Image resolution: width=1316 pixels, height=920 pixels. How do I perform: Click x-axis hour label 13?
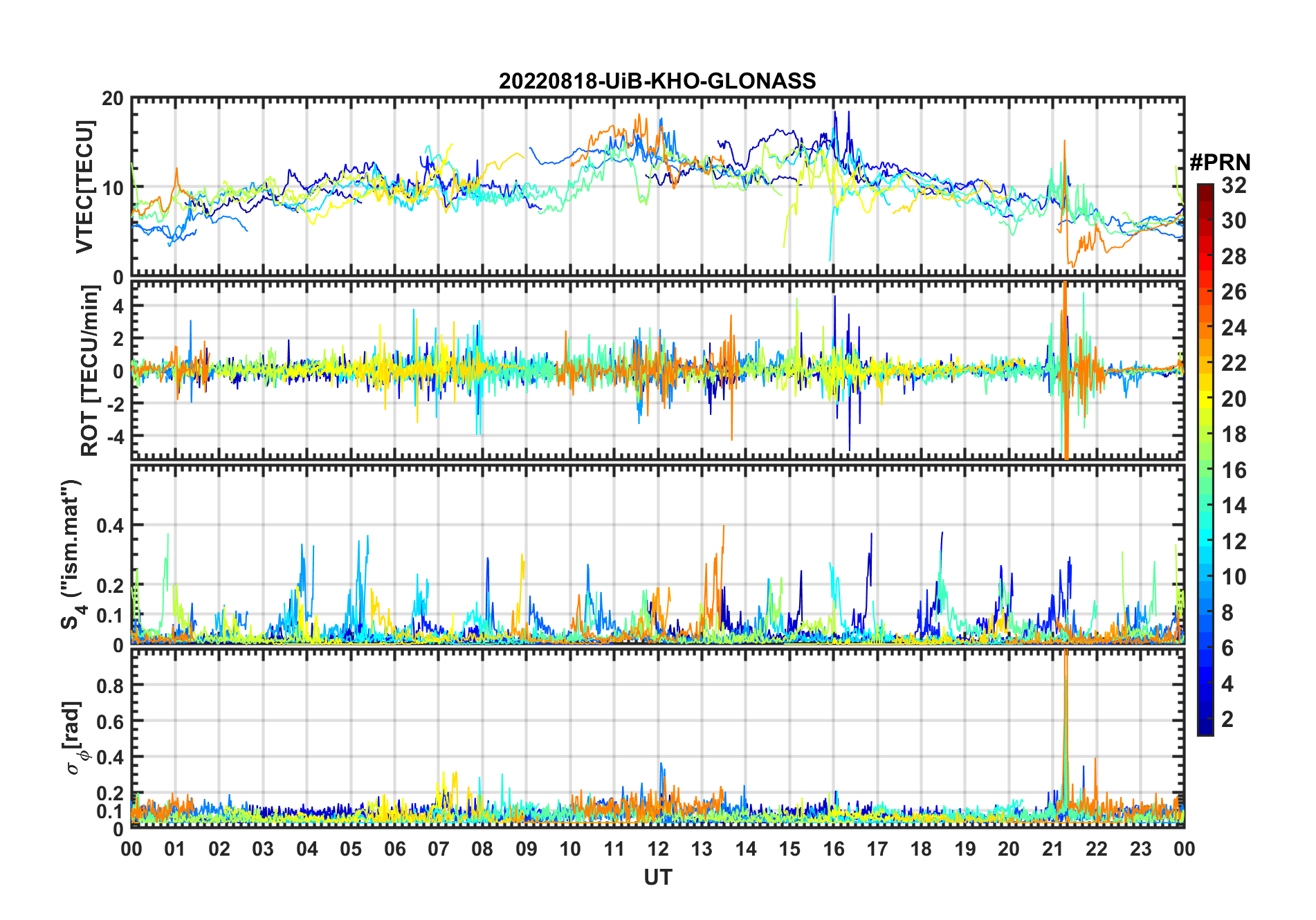(x=702, y=849)
